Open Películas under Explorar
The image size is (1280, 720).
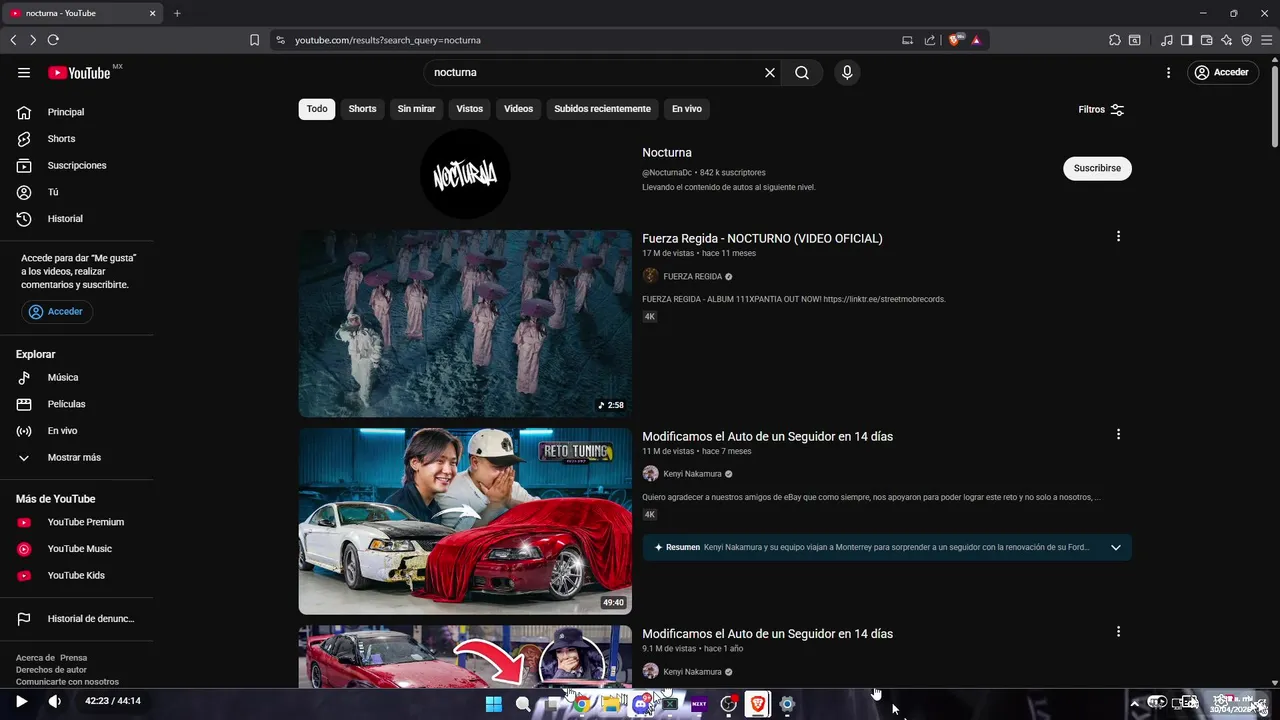tap(66, 404)
